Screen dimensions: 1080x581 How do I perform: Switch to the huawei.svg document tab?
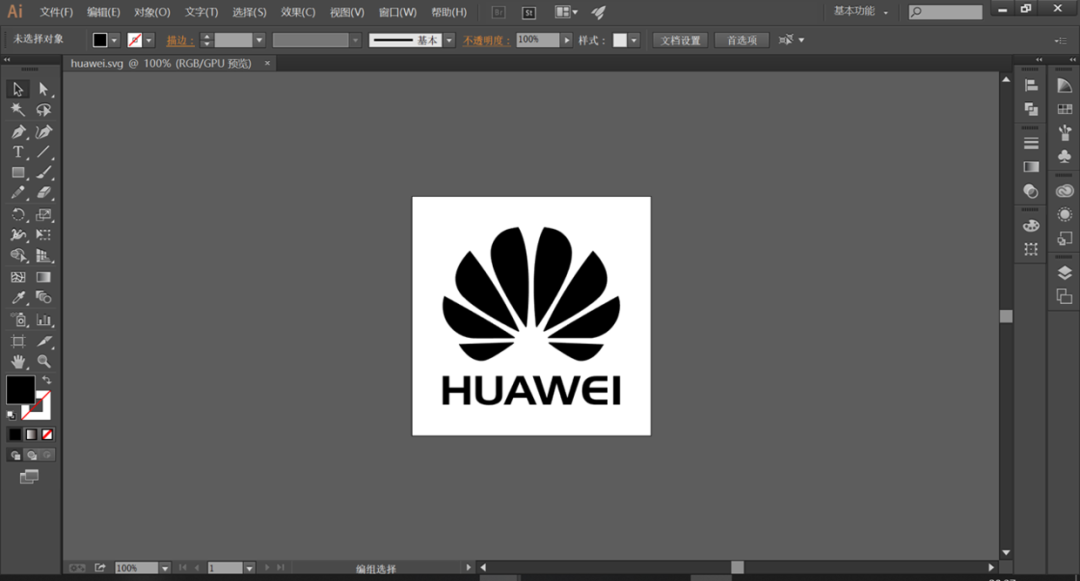coord(161,63)
